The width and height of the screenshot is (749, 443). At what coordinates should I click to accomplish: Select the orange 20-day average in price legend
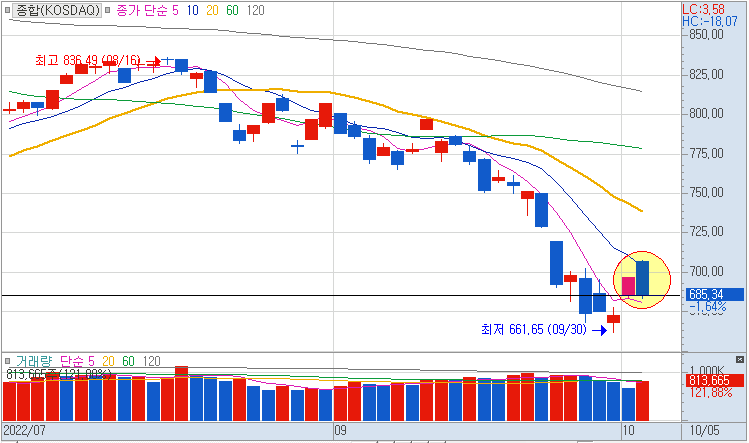point(213,10)
